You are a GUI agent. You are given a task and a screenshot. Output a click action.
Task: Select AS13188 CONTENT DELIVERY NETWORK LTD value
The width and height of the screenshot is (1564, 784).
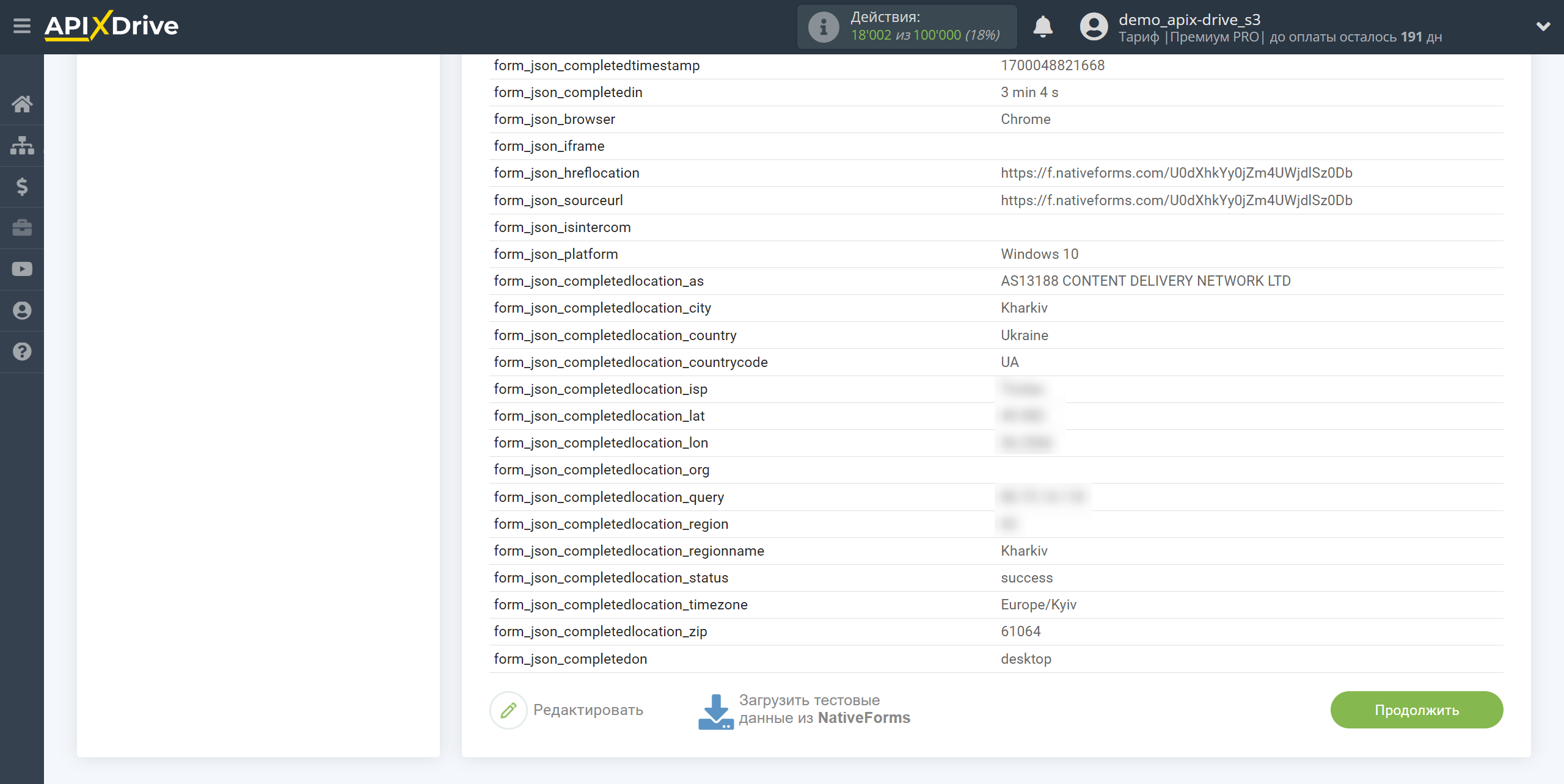click(1146, 281)
